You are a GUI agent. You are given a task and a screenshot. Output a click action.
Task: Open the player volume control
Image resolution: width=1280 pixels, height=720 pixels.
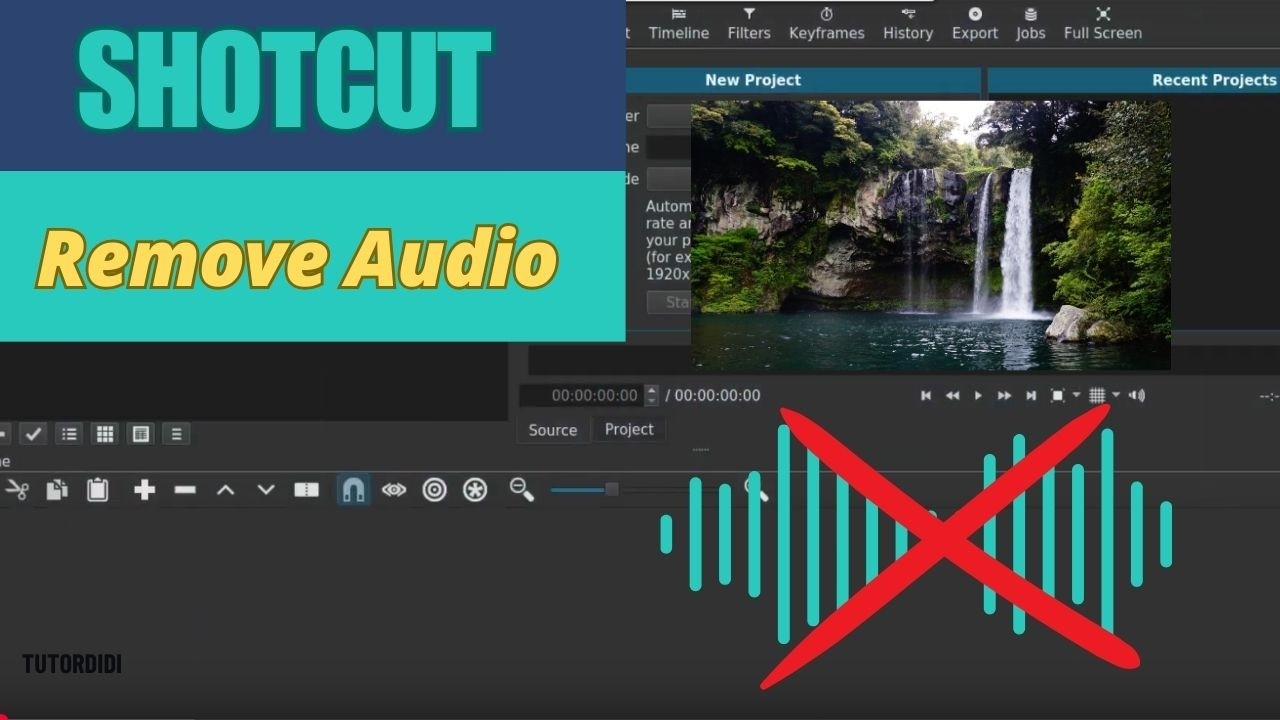point(1137,396)
